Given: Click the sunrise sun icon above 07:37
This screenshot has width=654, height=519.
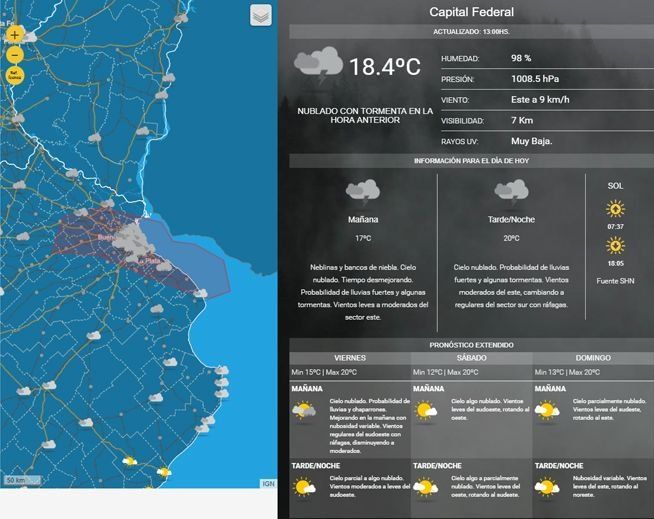Looking at the screenshot, I should 615,209.
